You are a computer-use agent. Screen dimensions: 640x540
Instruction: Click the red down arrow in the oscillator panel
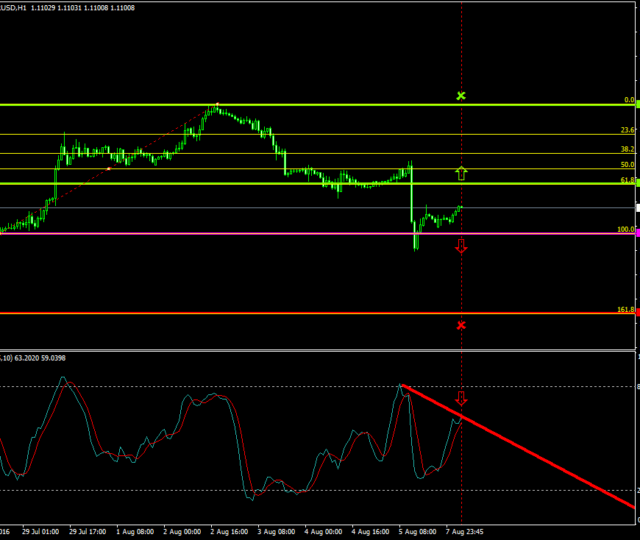[x=461, y=399]
